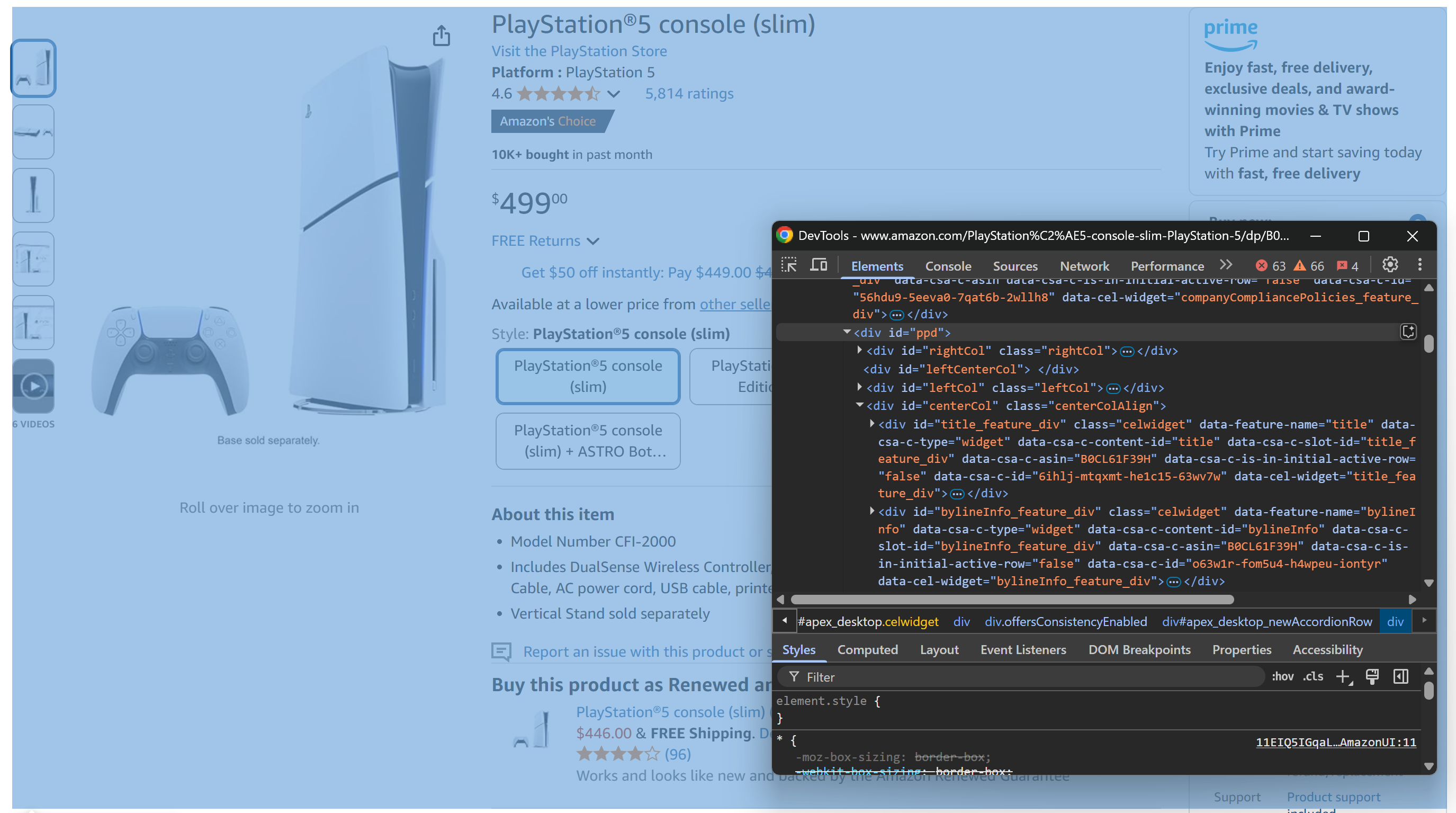Collapse the div id="ppd" node
The image size is (1456, 813).
click(x=847, y=332)
